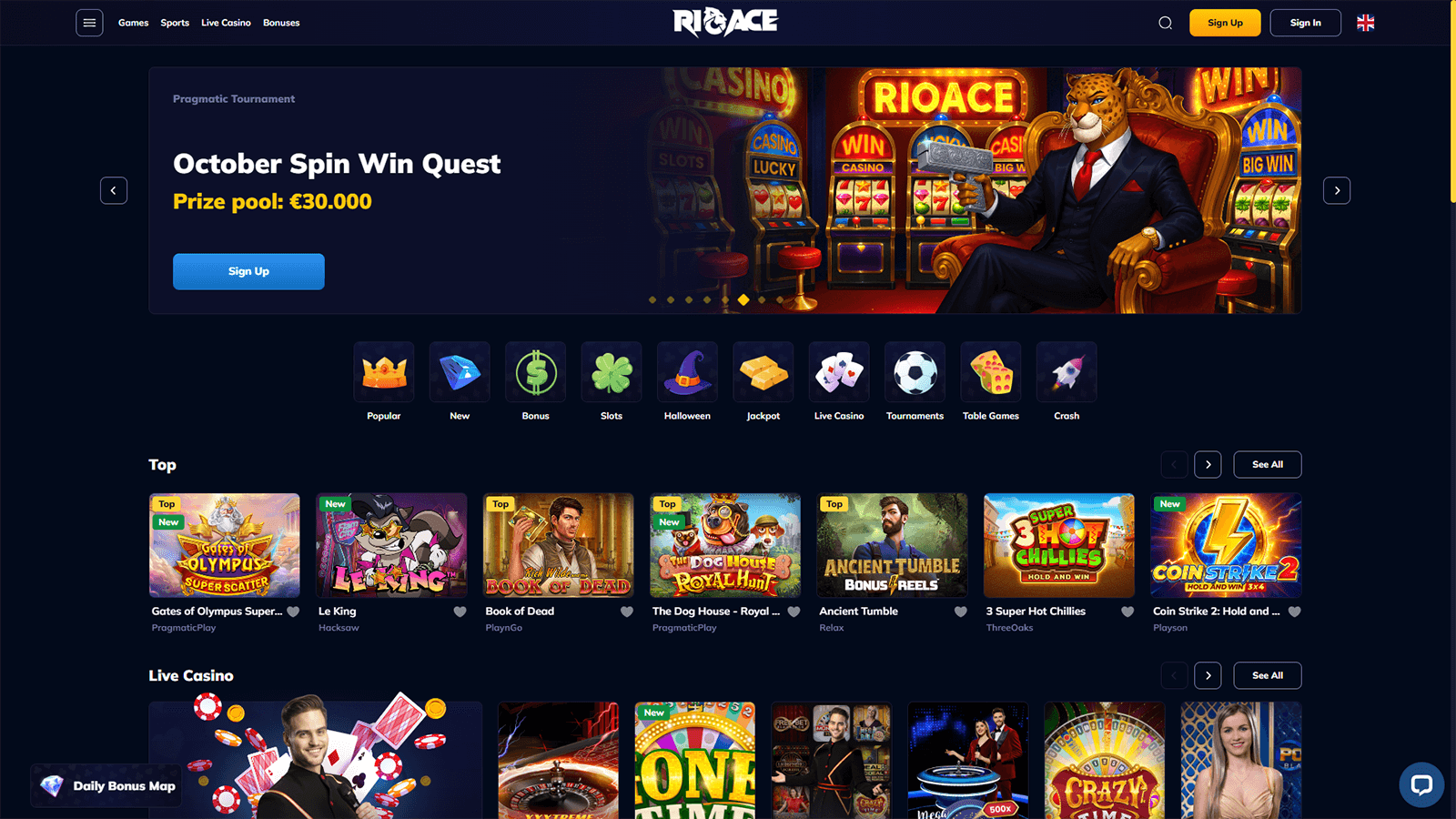Toggle the heart on Le King

460,612
